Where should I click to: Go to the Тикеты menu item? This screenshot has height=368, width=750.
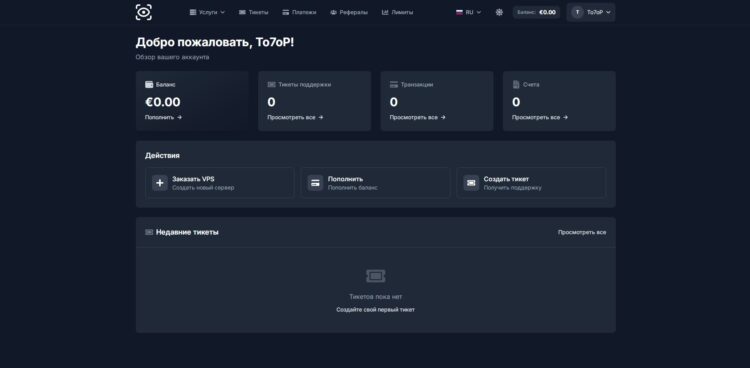coord(254,12)
